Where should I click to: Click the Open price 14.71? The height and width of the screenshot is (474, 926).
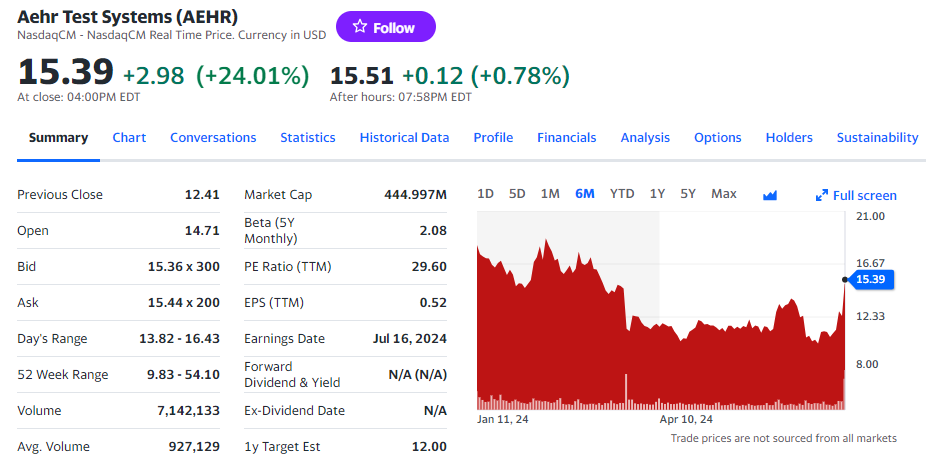point(202,230)
